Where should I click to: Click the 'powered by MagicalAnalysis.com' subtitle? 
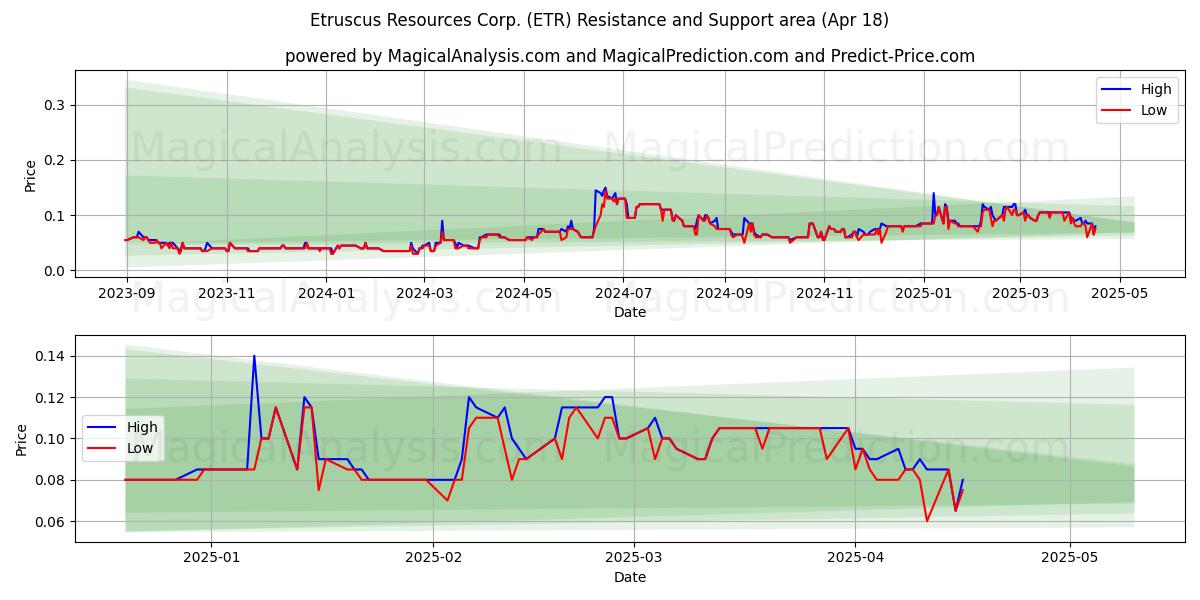click(630, 56)
